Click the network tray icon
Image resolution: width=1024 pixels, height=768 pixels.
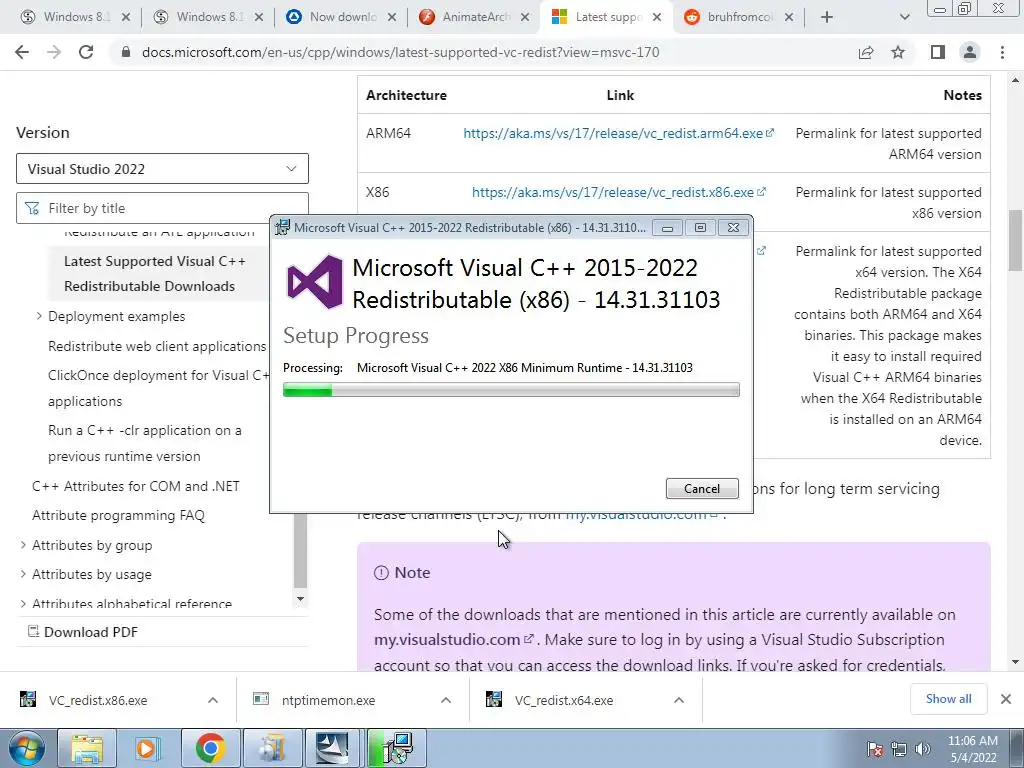pyautogui.click(x=899, y=749)
